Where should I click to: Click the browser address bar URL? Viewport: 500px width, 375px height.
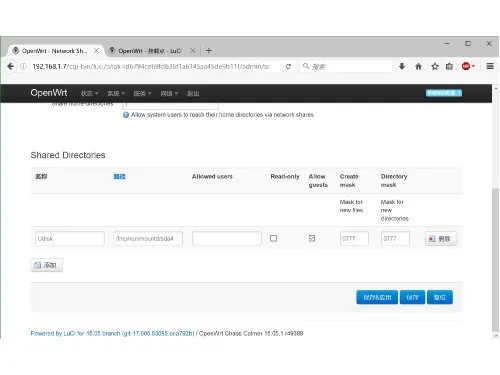coord(151,66)
